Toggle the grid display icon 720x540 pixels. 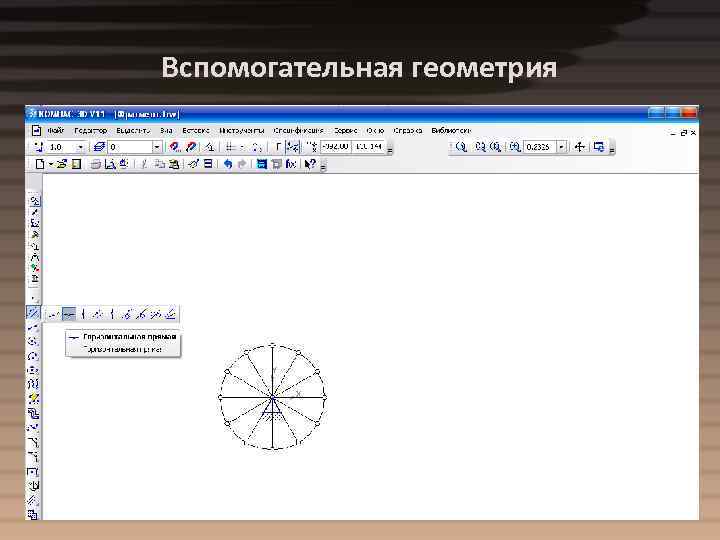(231, 147)
